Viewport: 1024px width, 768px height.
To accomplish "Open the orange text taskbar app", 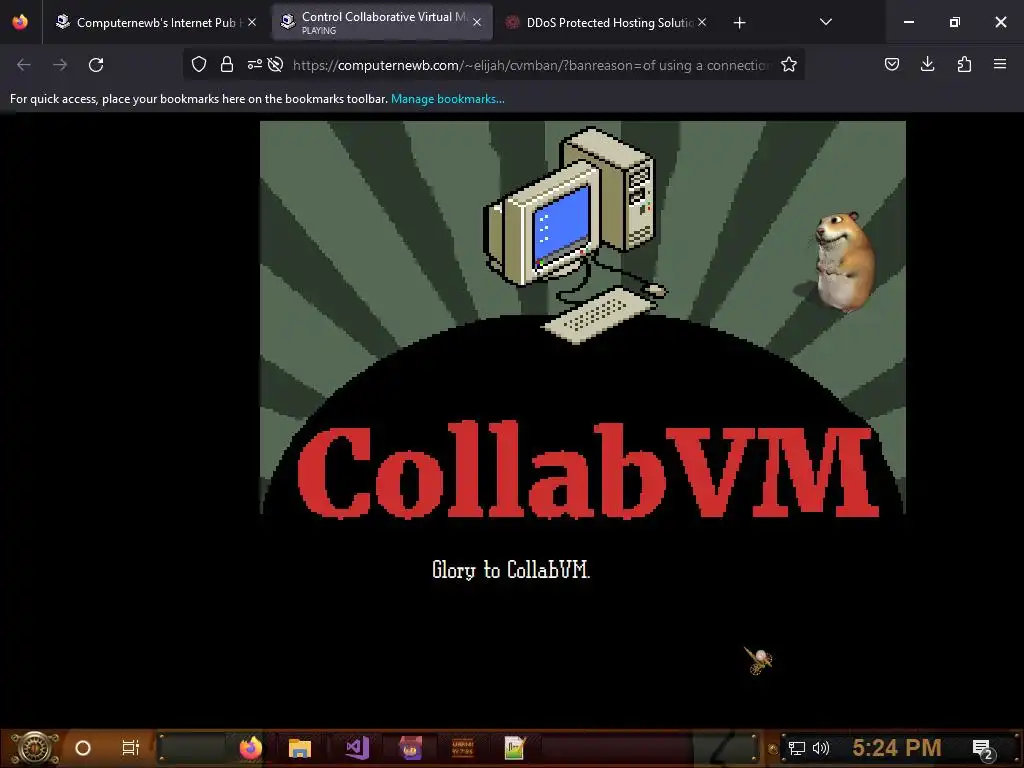I will (462, 748).
